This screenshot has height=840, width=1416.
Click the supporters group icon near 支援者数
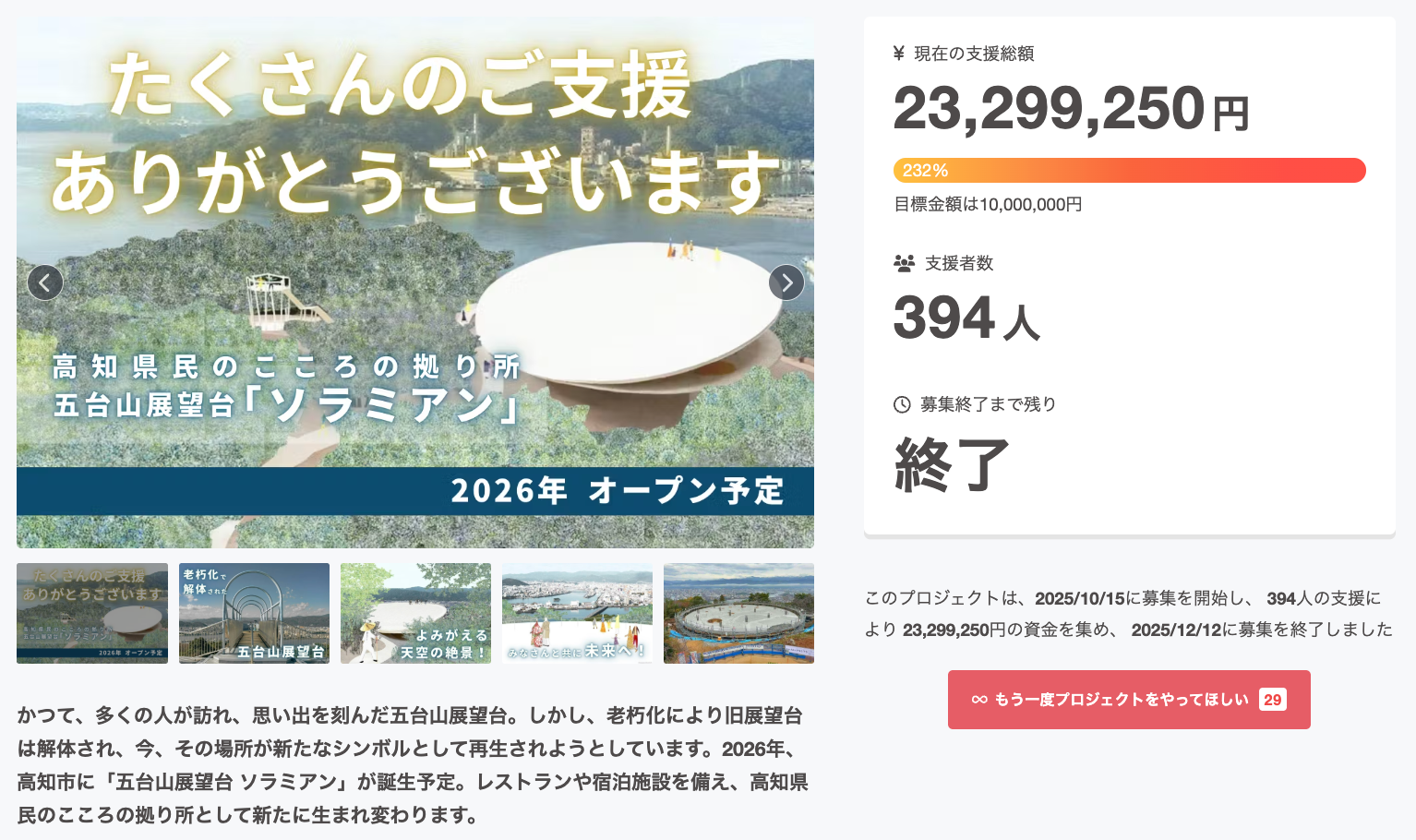(904, 263)
